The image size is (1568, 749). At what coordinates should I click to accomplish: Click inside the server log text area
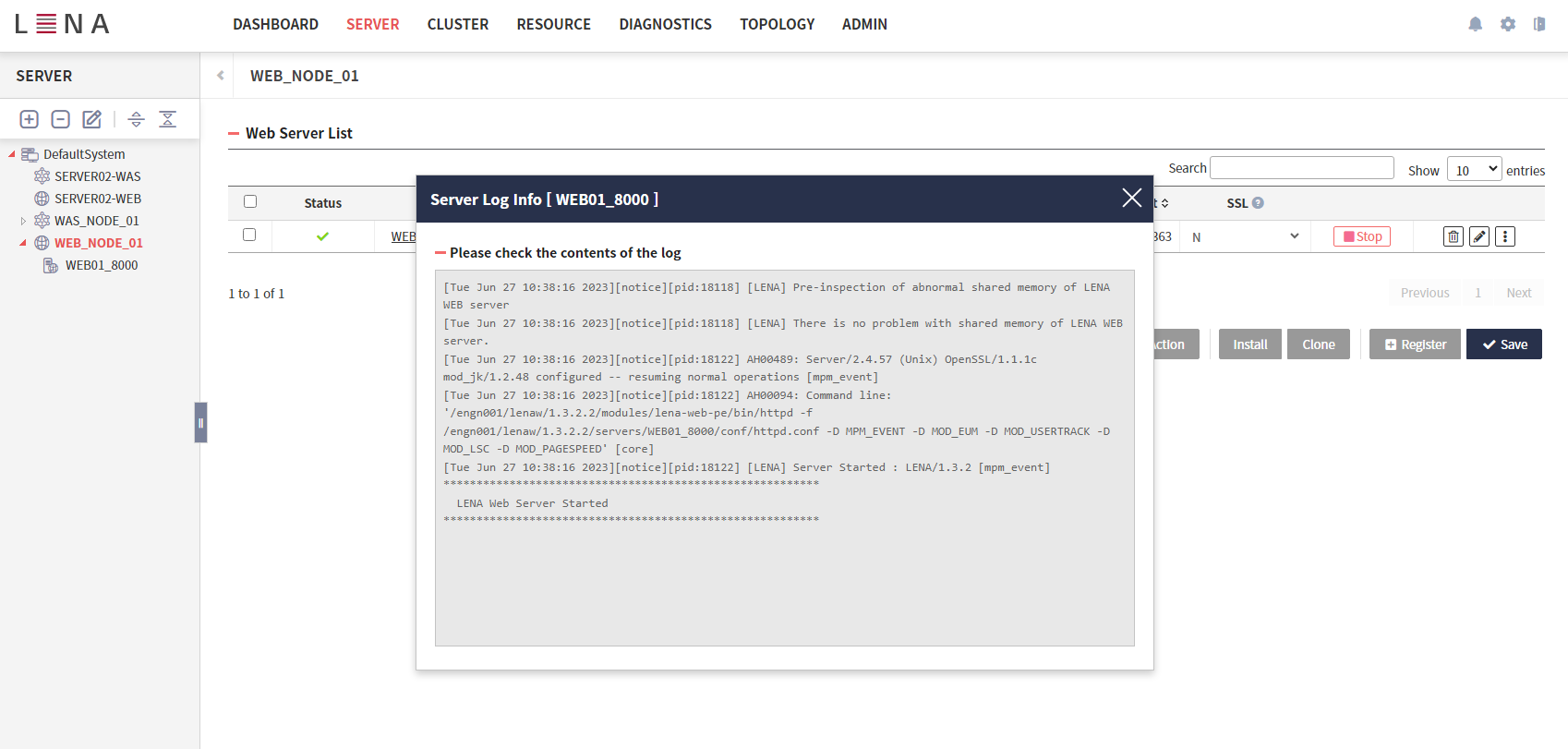point(785,457)
